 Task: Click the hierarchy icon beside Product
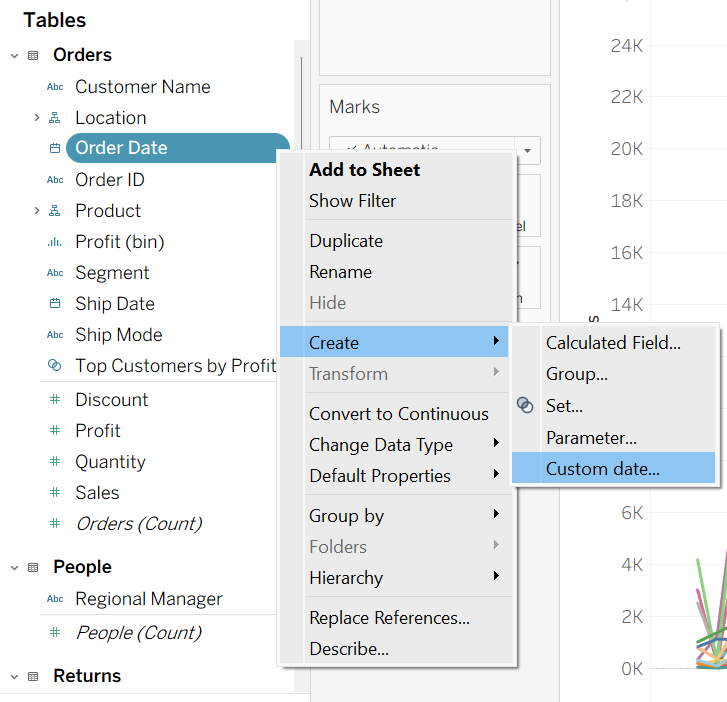55,211
